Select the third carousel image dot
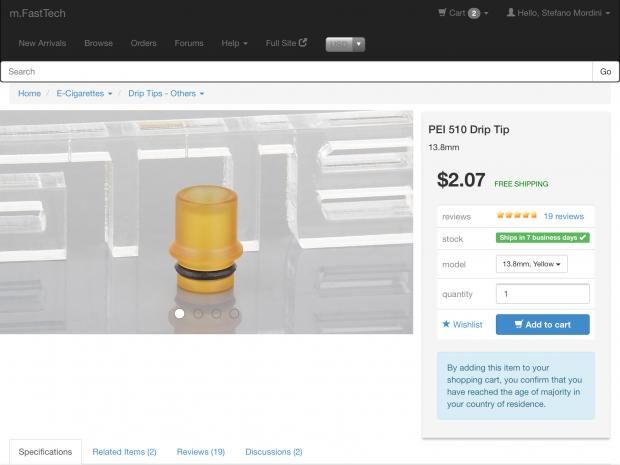620x465 pixels. [x=216, y=314]
